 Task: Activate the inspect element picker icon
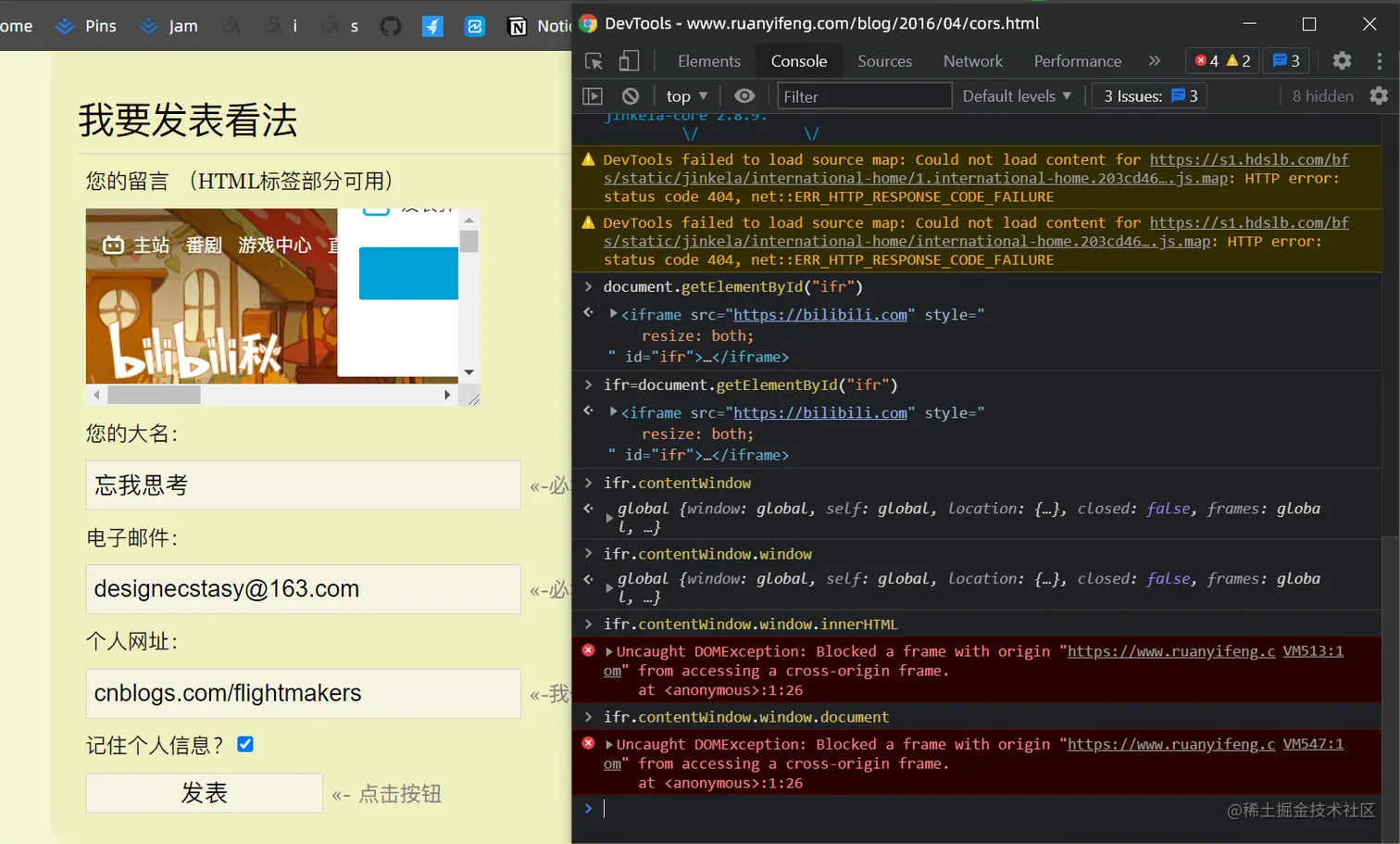point(594,61)
